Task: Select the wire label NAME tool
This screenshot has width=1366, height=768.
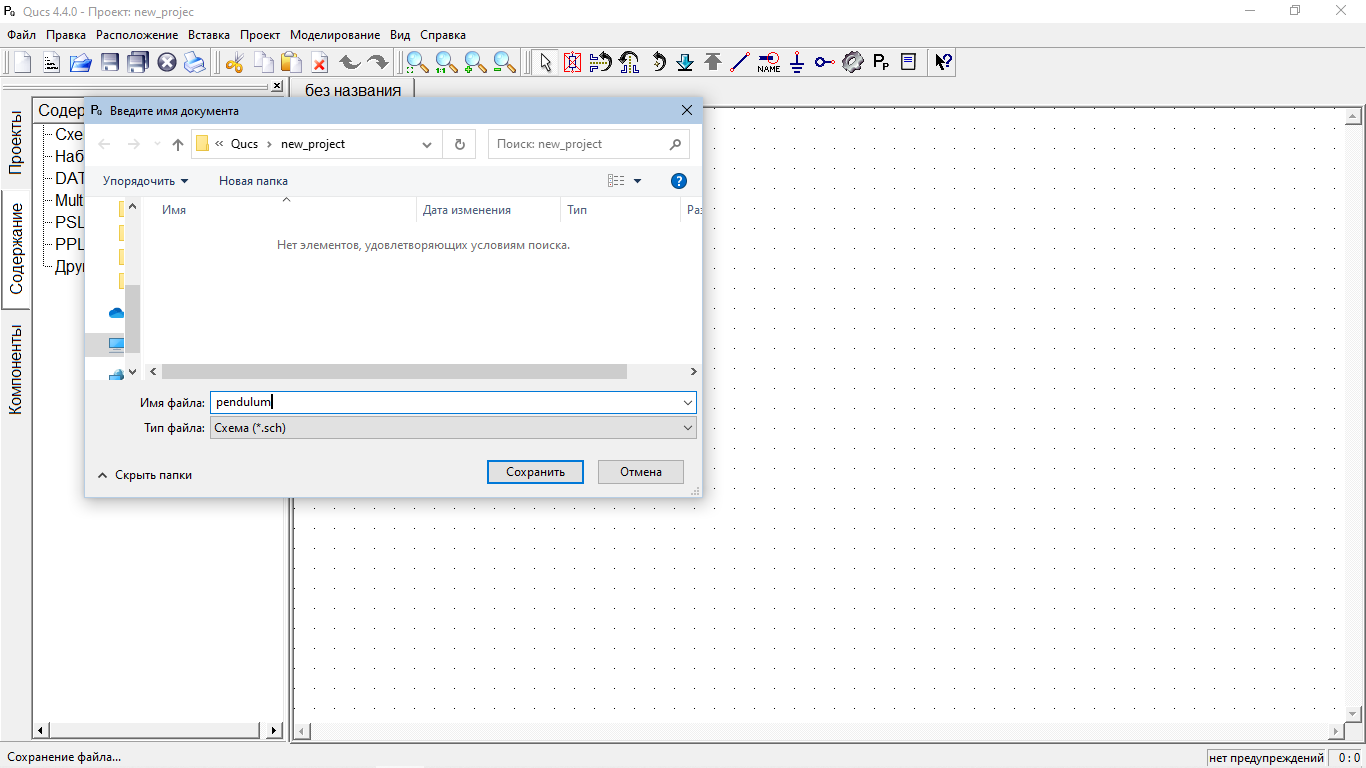Action: (x=768, y=62)
